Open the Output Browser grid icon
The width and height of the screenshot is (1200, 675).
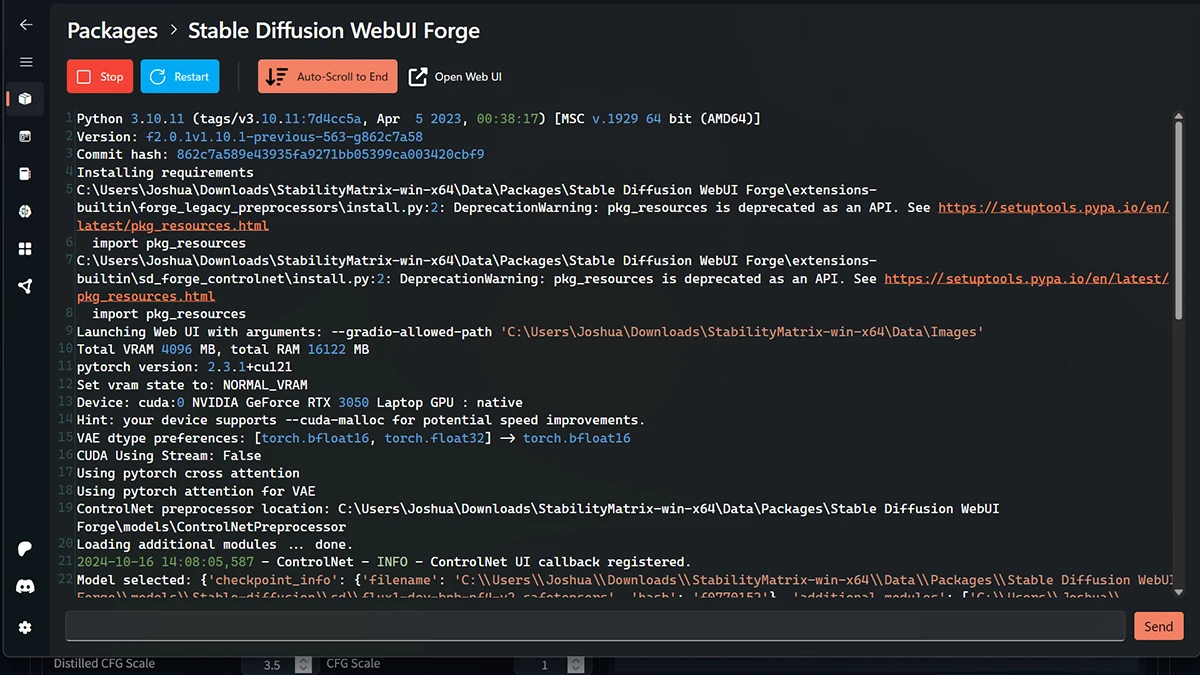(x=26, y=249)
